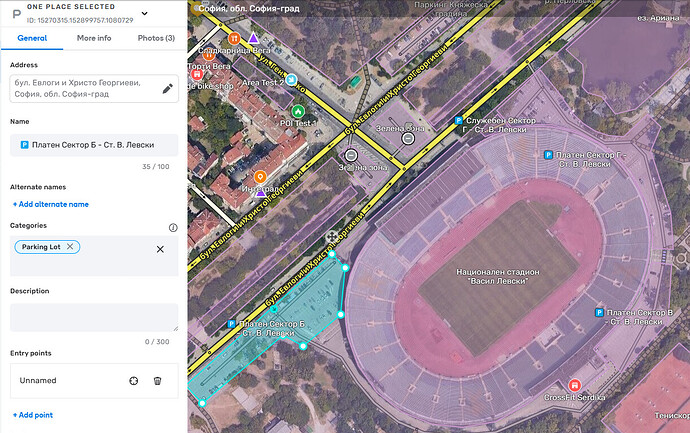Click the purple triangle marker near Сладкарница Вега
The width and height of the screenshot is (690, 433).
[x=253, y=38]
